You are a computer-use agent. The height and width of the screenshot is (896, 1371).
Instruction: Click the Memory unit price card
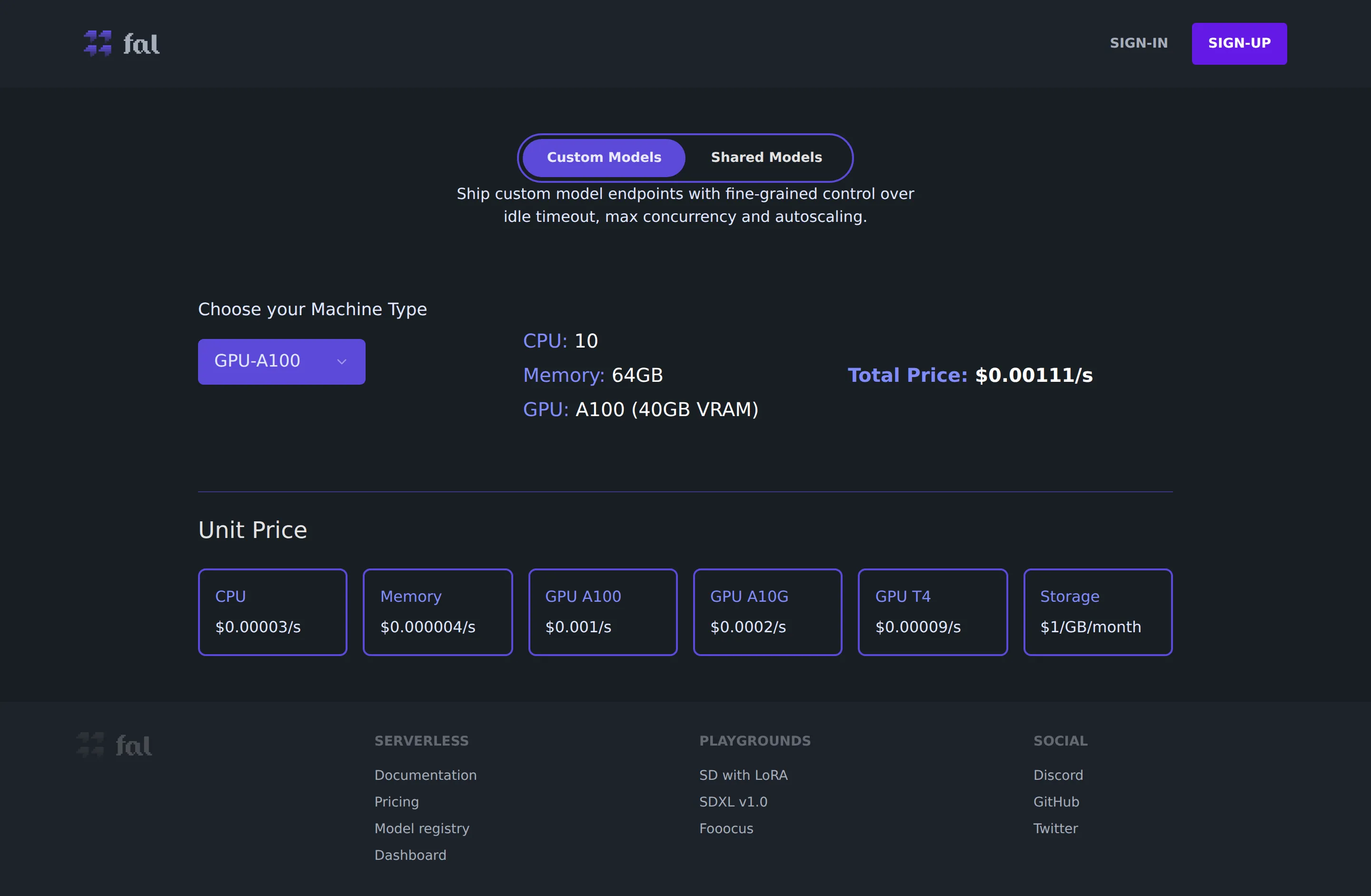tap(438, 612)
